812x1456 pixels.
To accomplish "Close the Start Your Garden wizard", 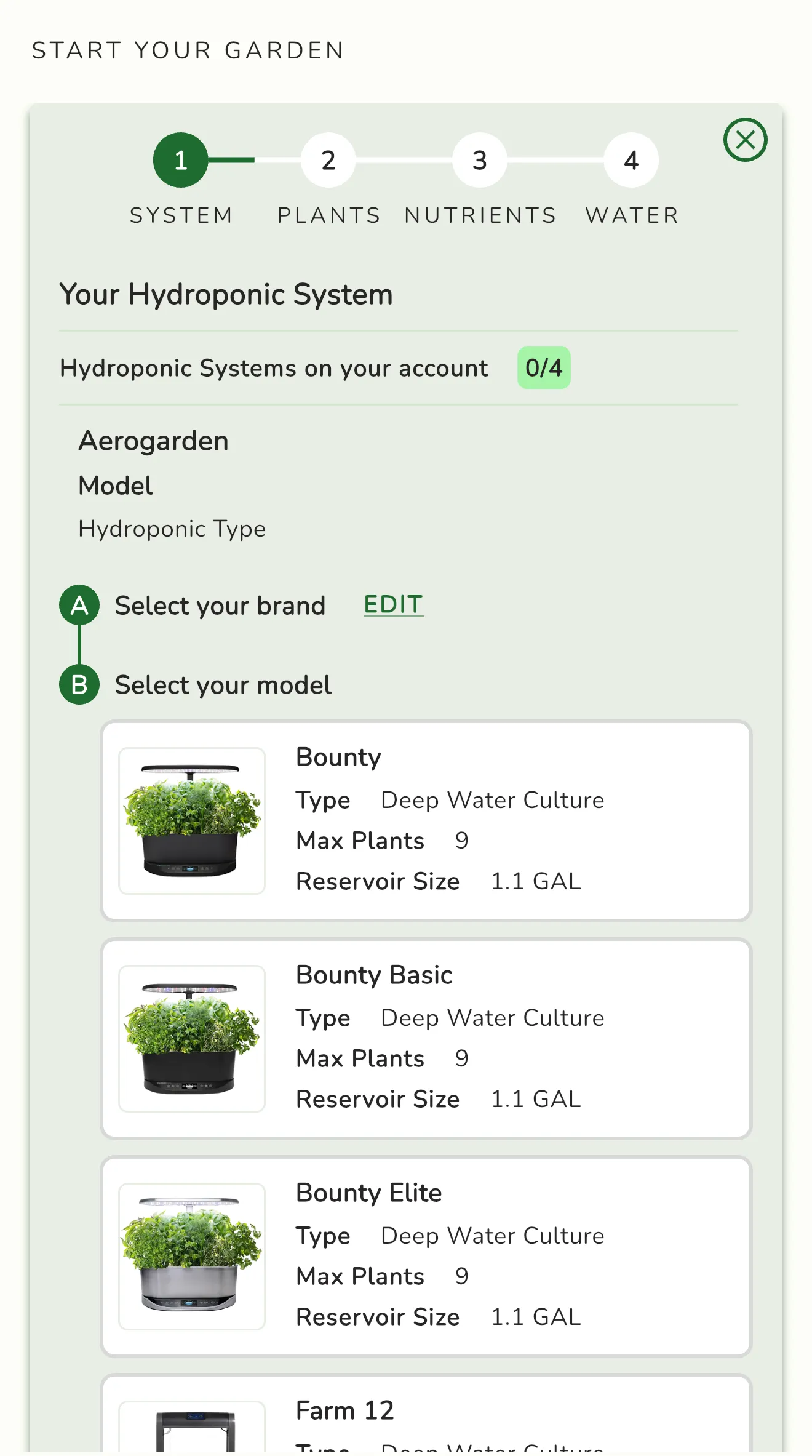I will (745, 140).
